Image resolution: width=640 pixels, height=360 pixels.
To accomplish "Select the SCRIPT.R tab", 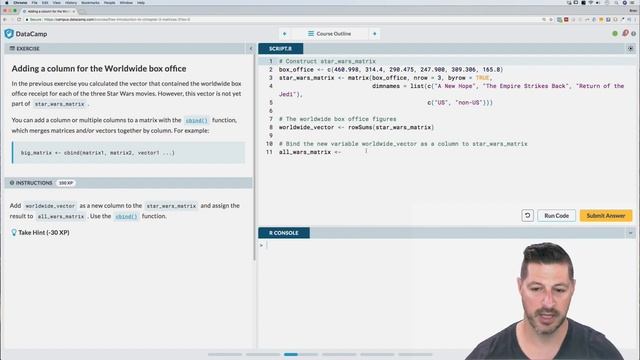I will [x=281, y=49].
